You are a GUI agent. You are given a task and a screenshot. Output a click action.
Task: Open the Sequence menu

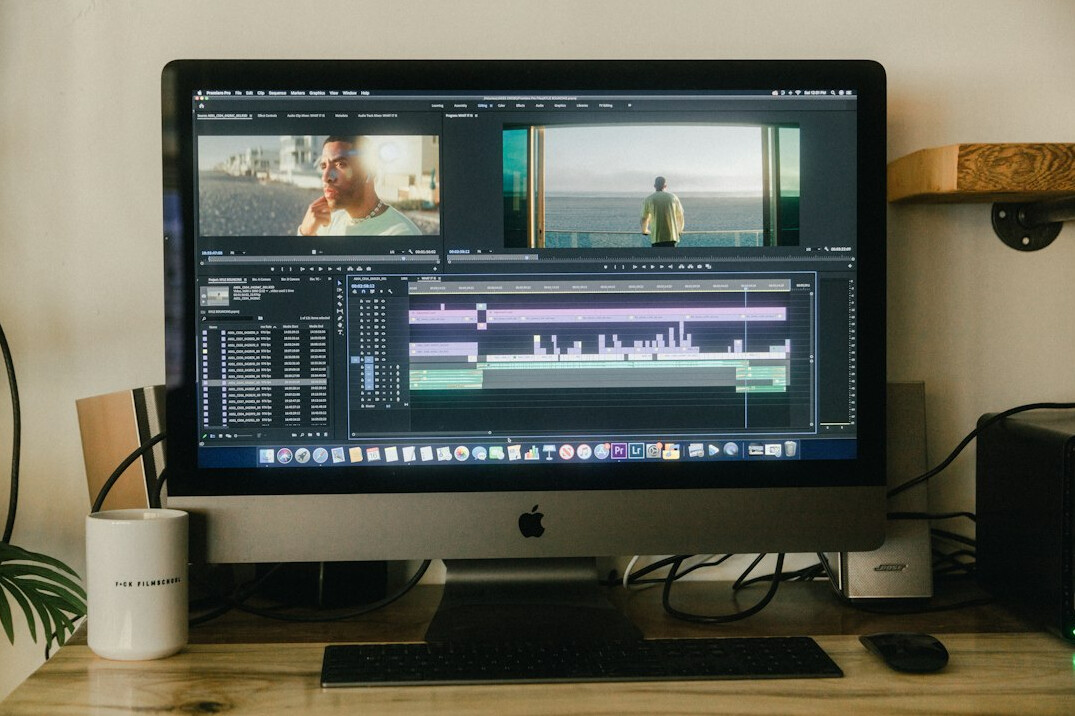278,93
